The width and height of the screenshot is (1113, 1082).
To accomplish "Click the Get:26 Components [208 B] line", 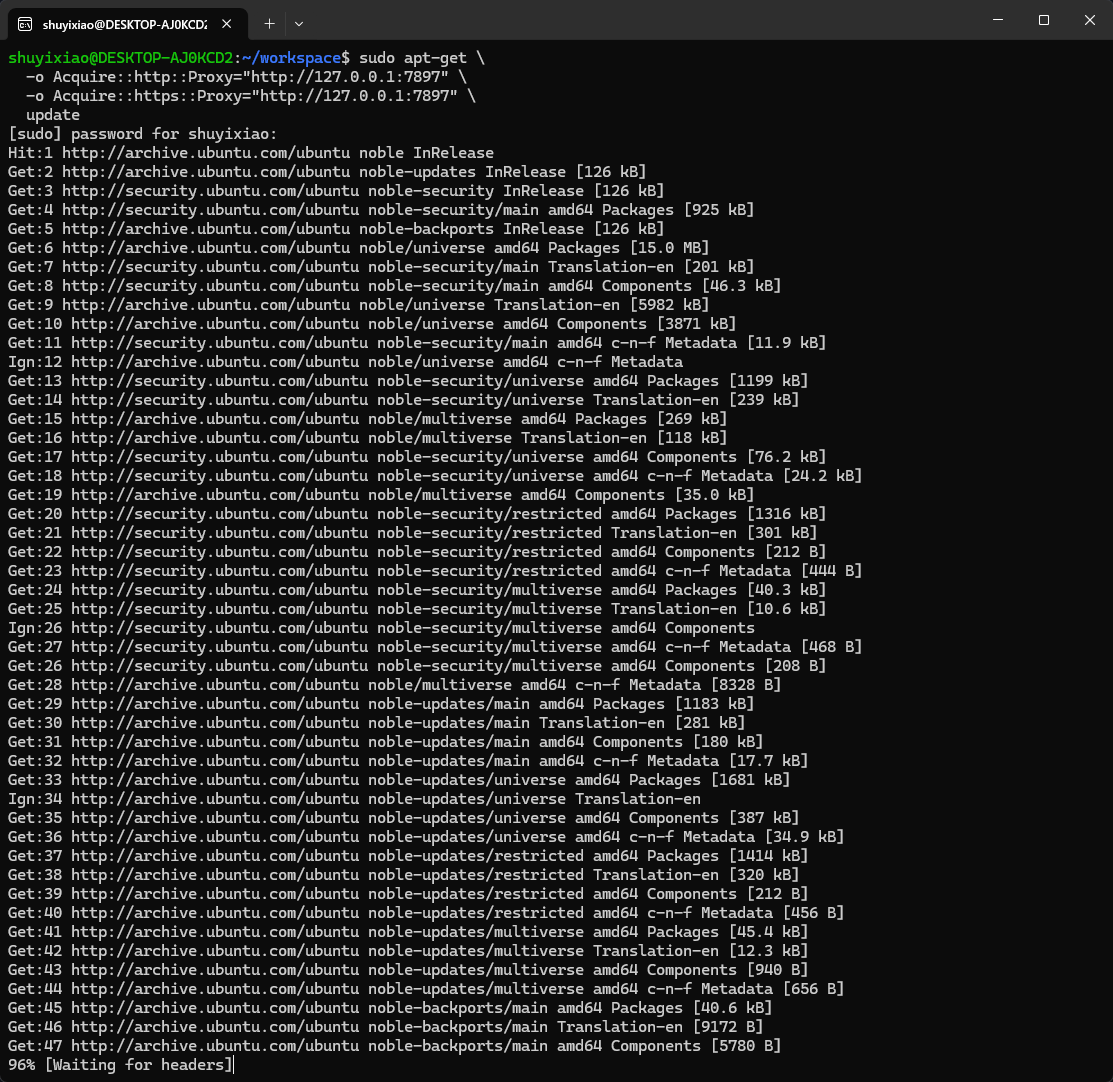I will tap(417, 666).
